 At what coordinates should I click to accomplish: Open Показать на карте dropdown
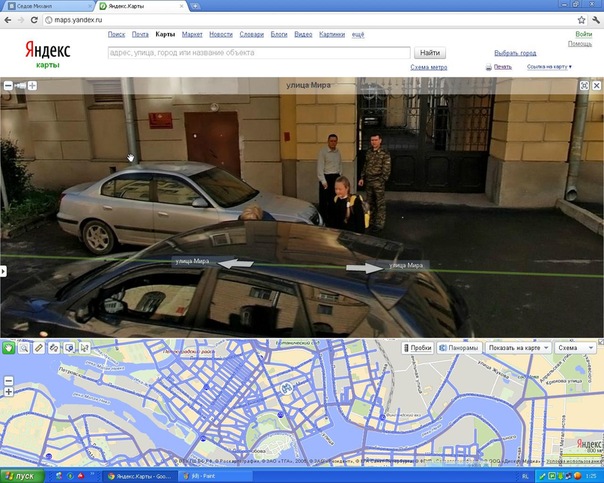pyautogui.click(x=518, y=348)
